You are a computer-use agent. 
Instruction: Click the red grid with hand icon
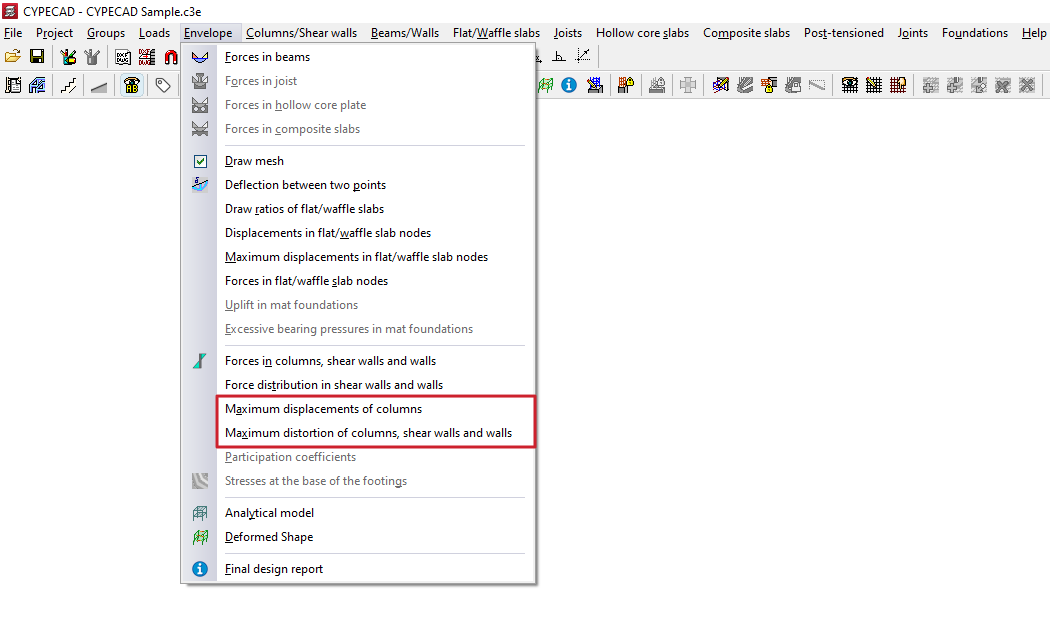[x=898, y=85]
